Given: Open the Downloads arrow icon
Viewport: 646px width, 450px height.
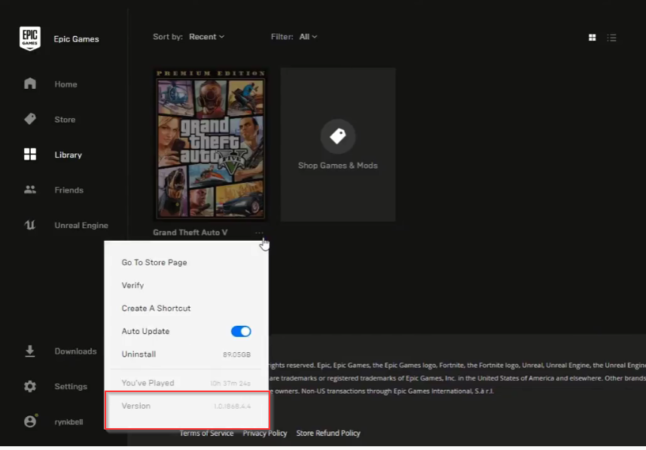Looking at the screenshot, I should click(x=30, y=351).
